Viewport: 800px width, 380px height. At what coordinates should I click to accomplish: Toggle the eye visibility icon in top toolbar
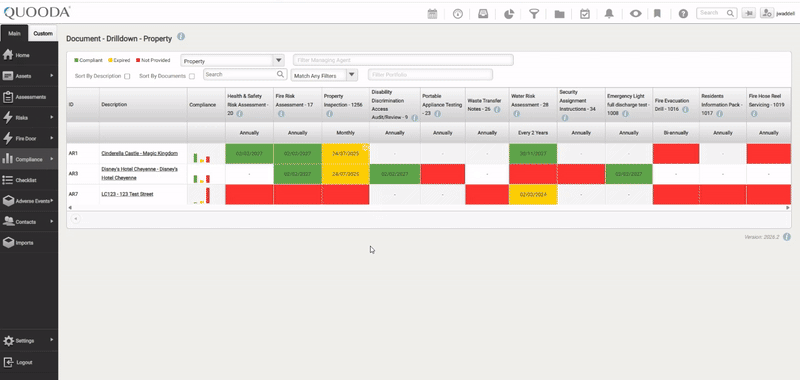tap(635, 14)
